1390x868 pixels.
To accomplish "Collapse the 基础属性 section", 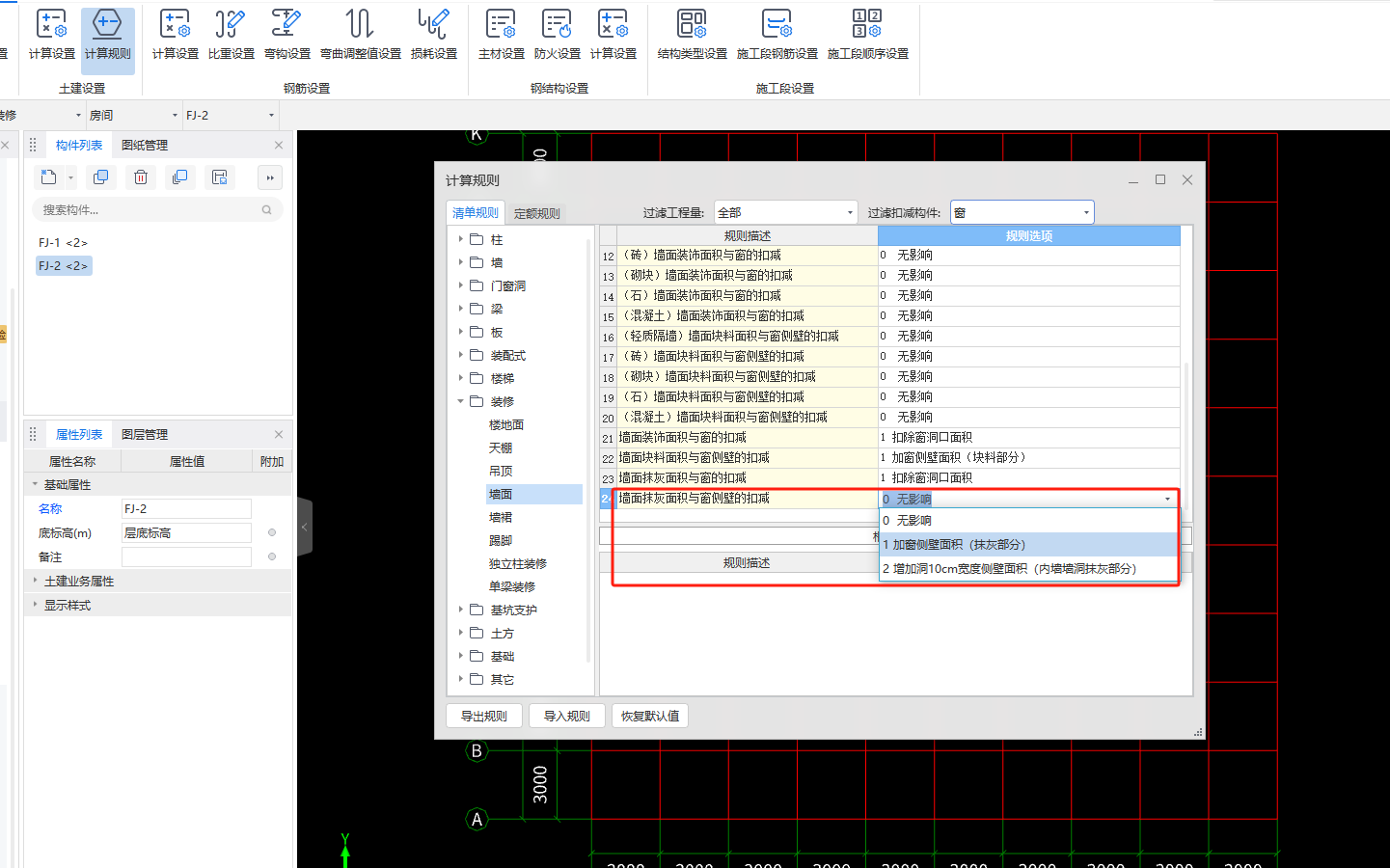I will (35, 484).
